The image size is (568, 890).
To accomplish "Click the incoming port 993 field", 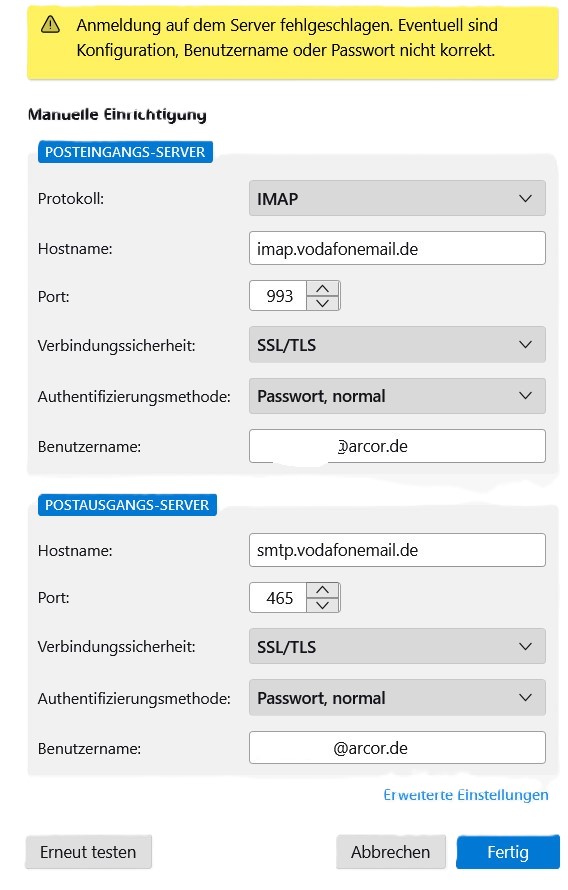I will [279, 296].
